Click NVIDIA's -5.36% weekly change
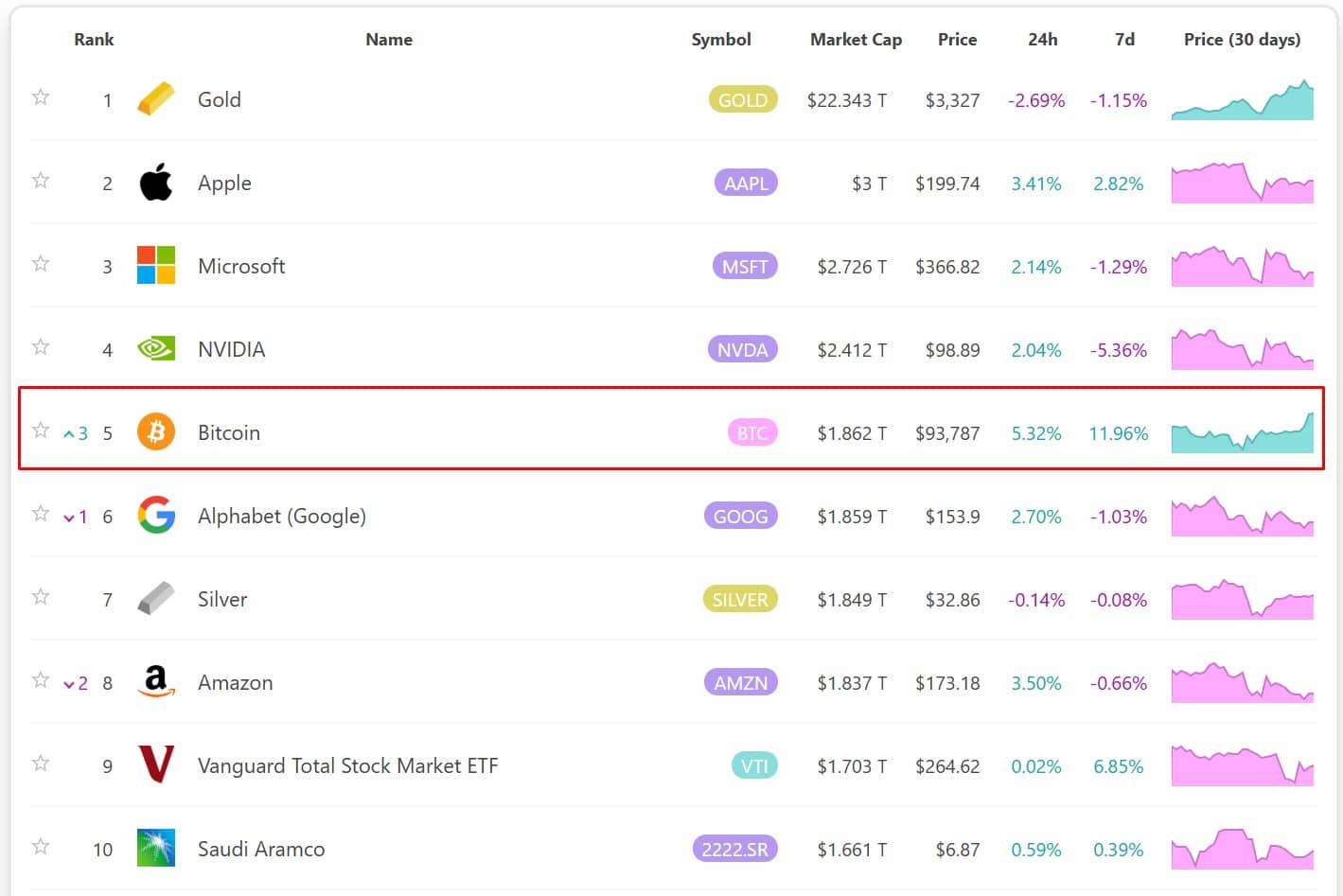The width and height of the screenshot is (1343, 896). (x=1119, y=350)
